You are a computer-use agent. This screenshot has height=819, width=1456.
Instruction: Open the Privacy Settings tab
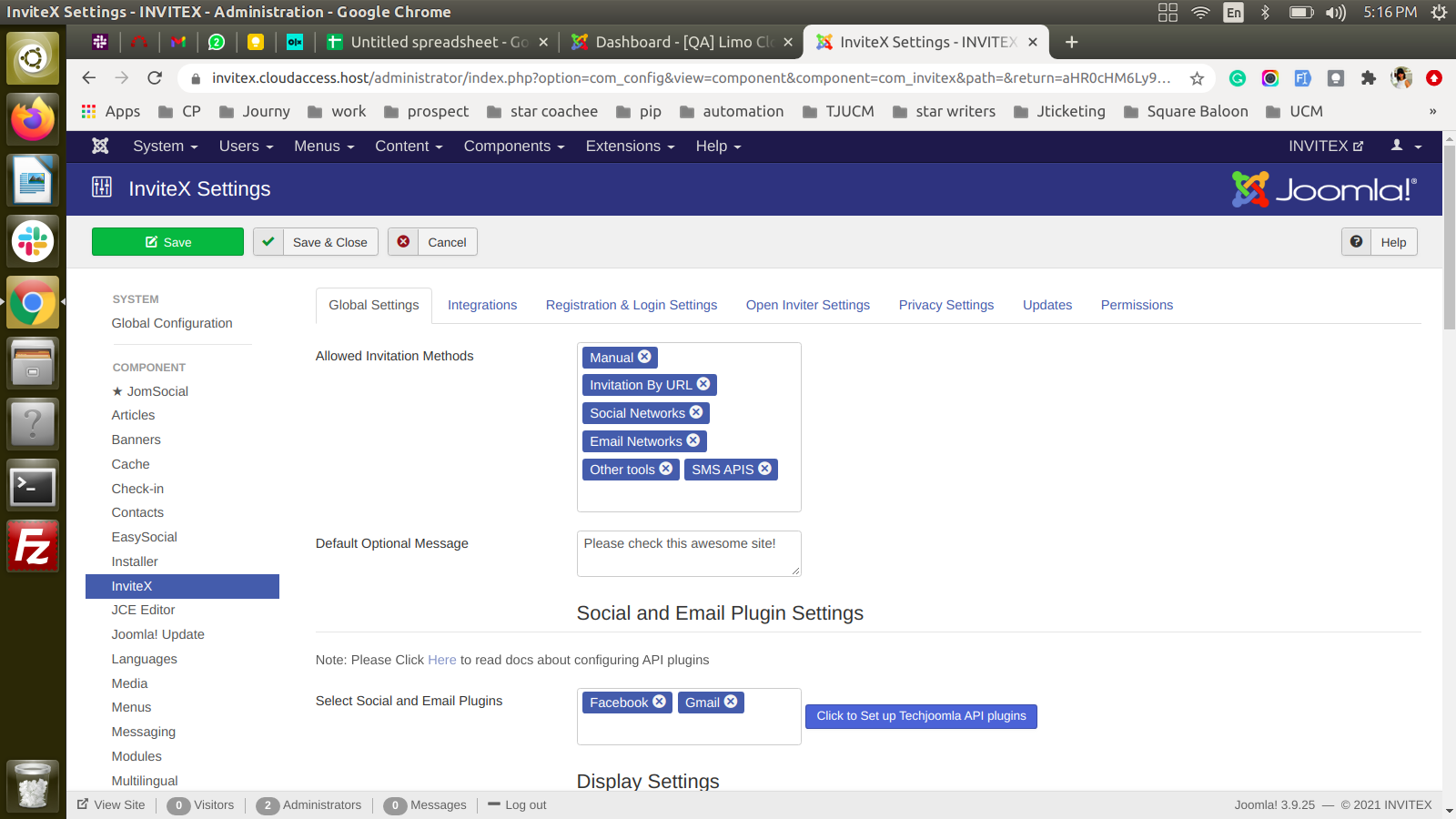tap(945, 305)
